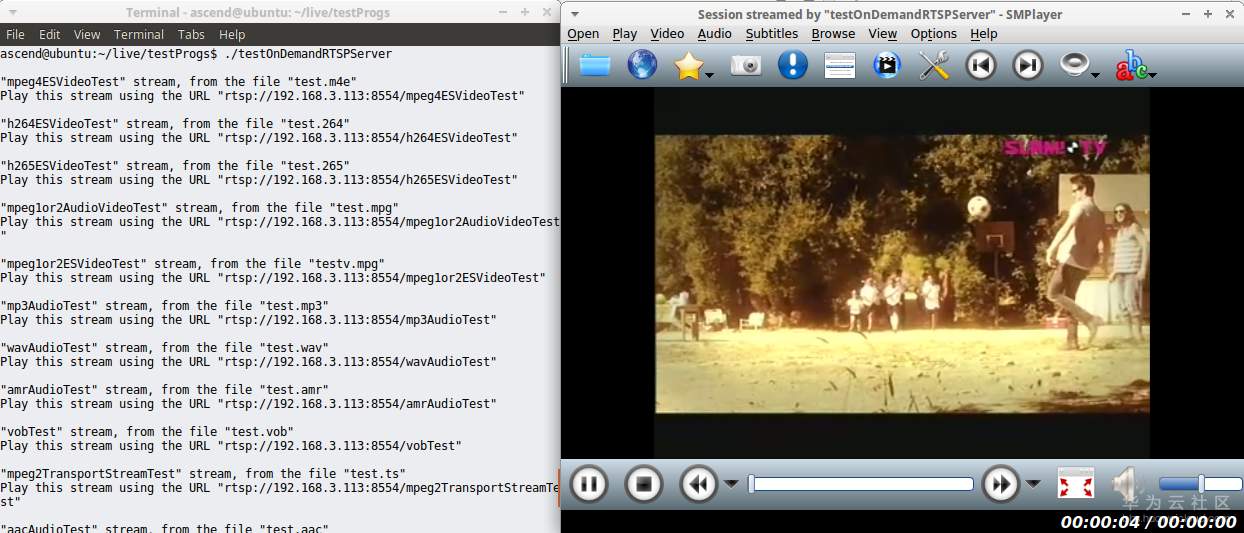1244x533 pixels.
Task: Show file information with blue exclamation icon
Action: coord(793,65)
